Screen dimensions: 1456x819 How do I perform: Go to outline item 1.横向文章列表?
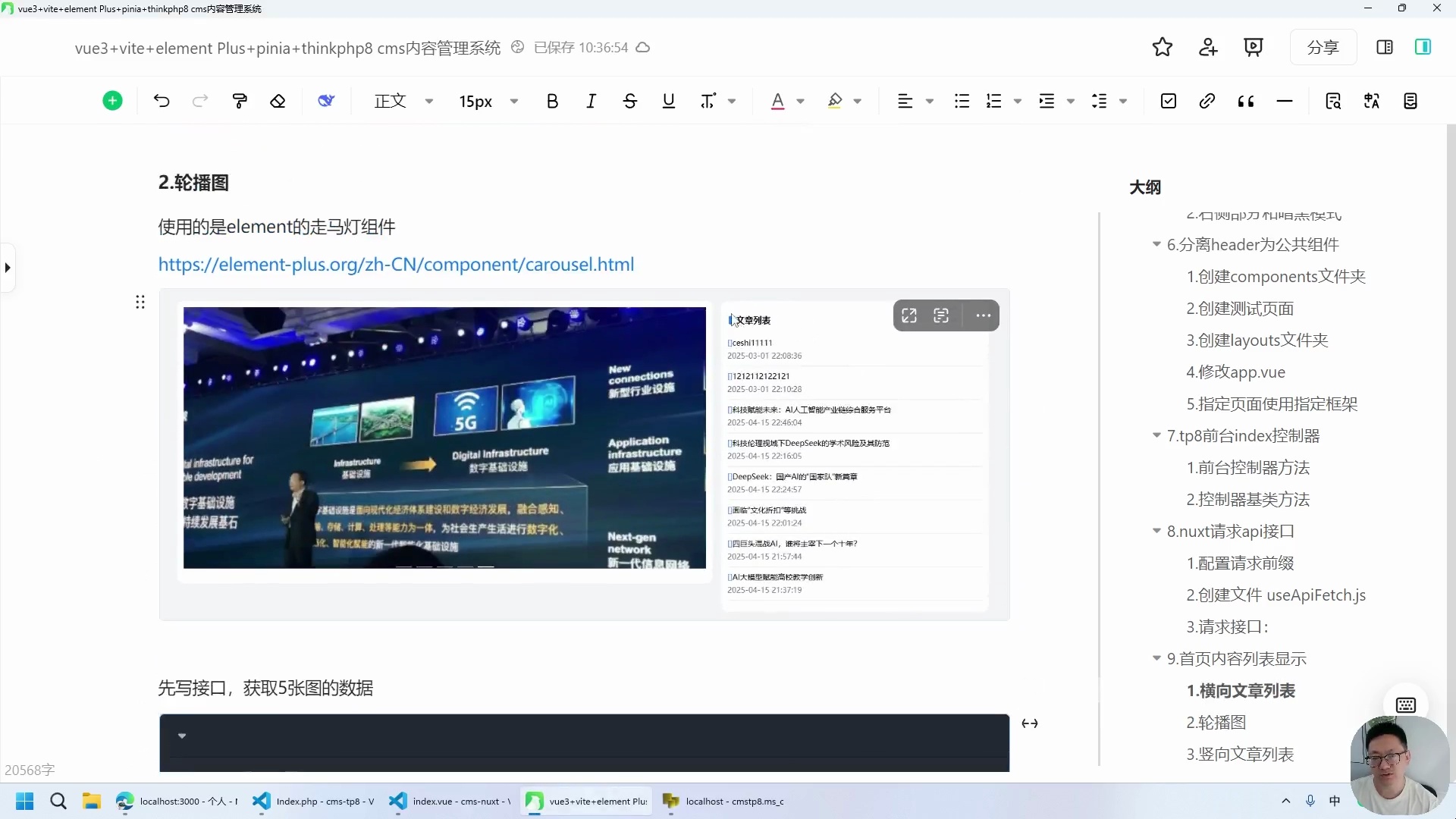(1241, 690)
